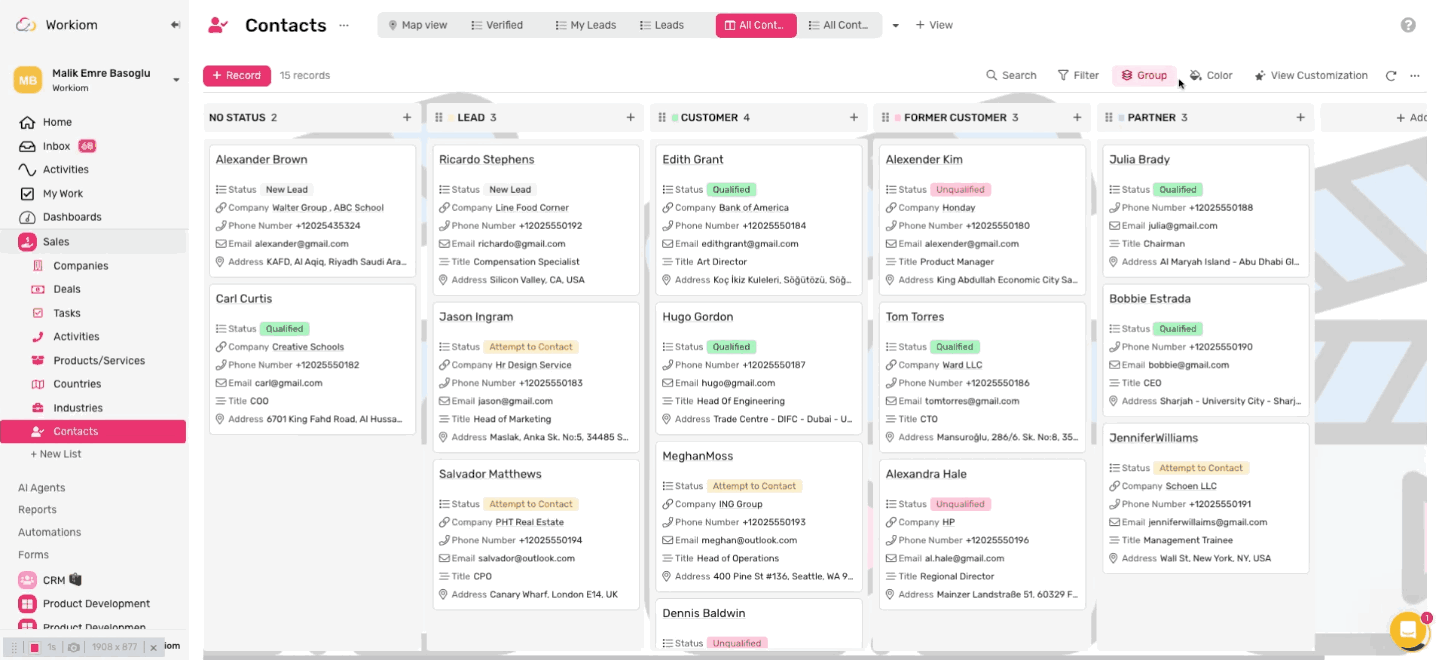This screenshot has width=1436, height=660.
Task: Click Carl Curtis's Qualified status badge
Action: click(285, 328)
